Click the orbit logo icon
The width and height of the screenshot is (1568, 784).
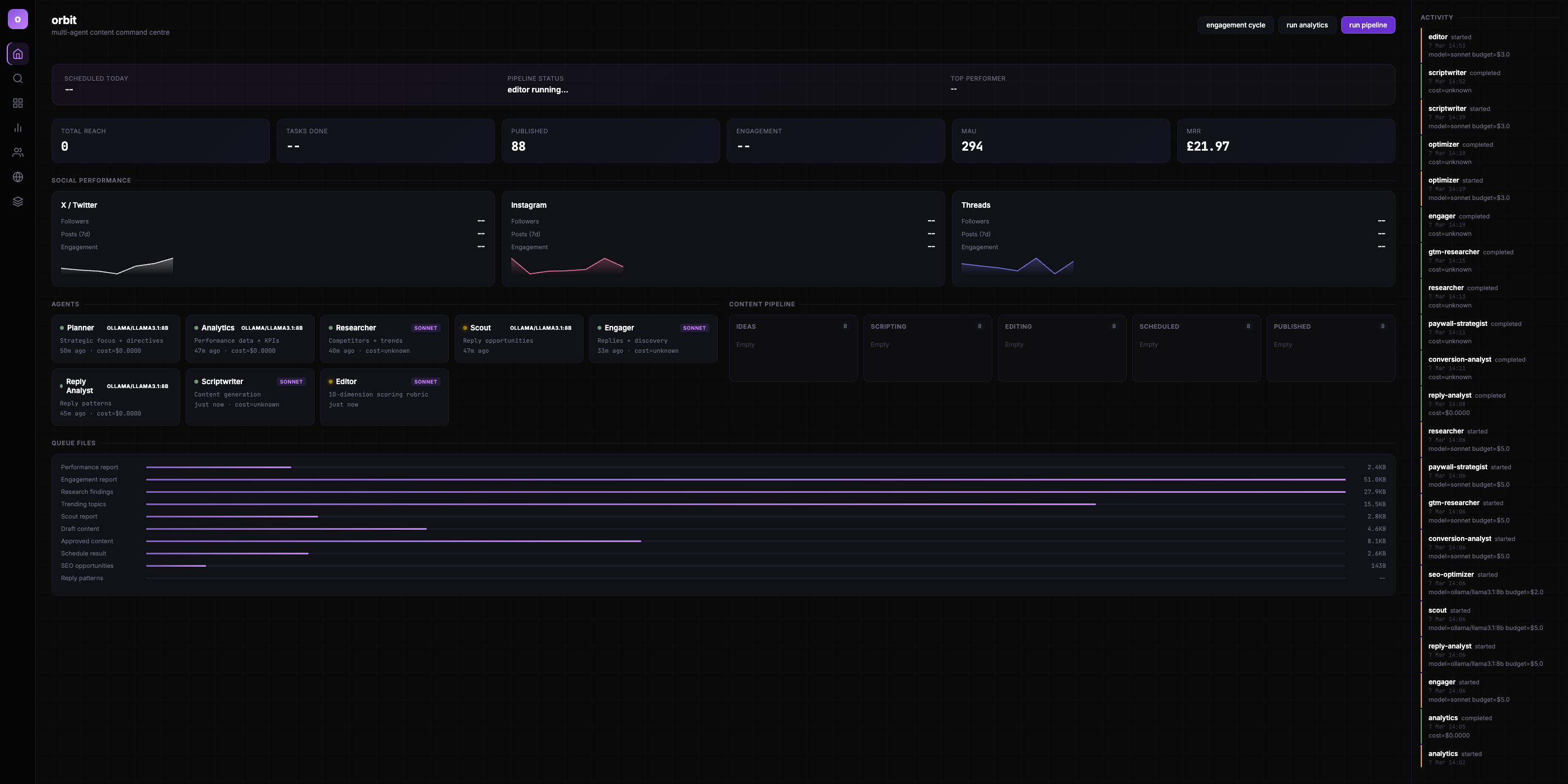tap(18, 19)
